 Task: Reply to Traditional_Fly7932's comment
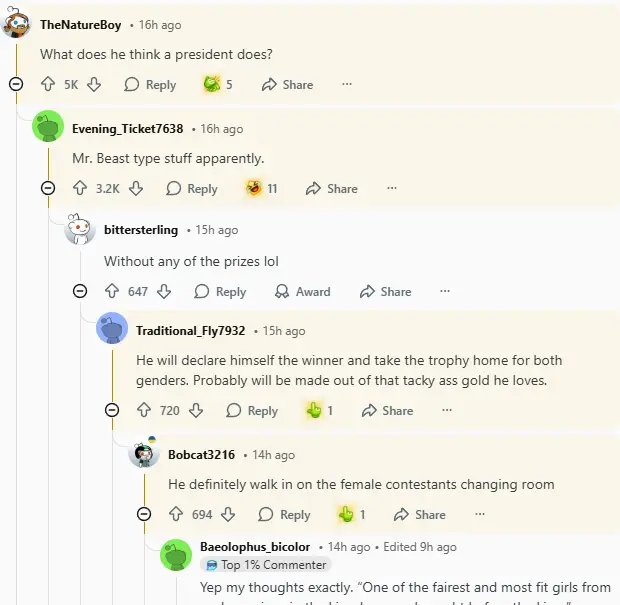tap(252, 411)
